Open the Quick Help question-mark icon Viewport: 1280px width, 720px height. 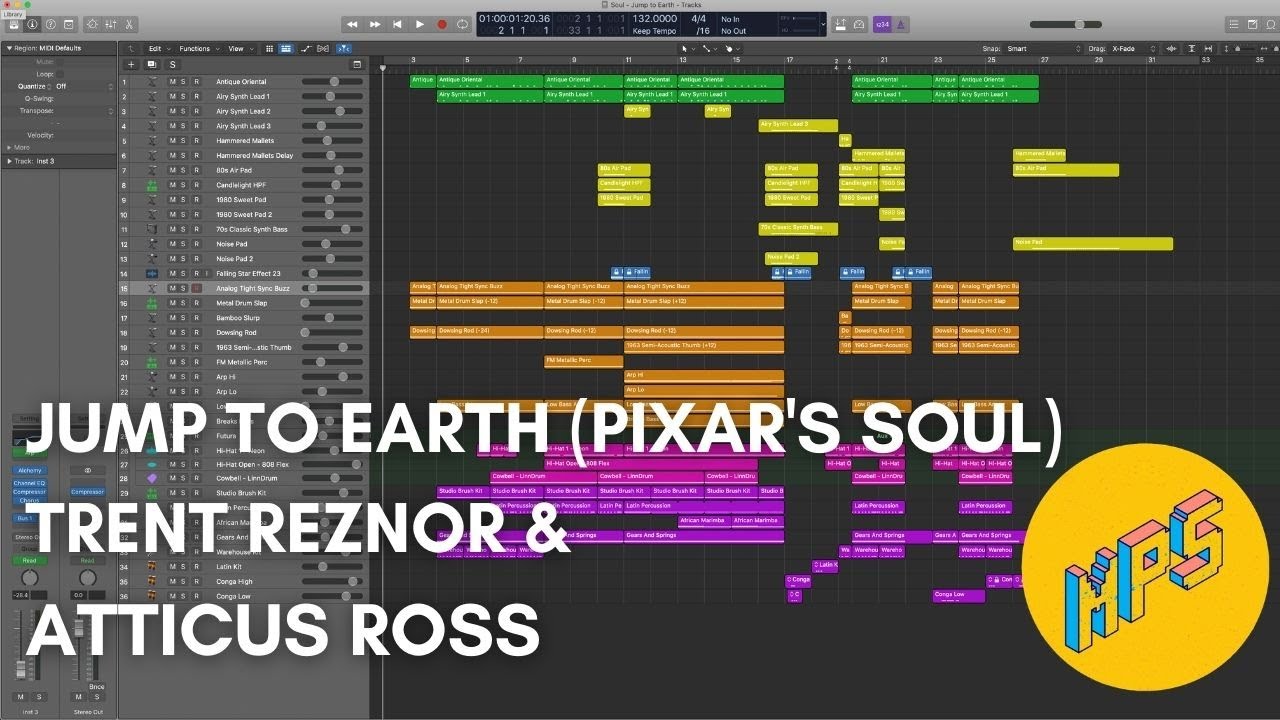pos(51,23)
